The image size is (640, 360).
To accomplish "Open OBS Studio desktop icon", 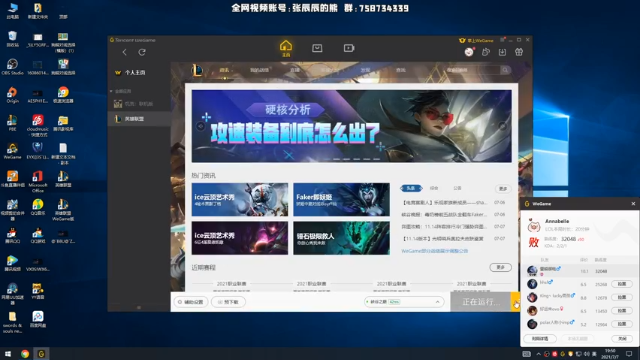I will coord(12,67).
